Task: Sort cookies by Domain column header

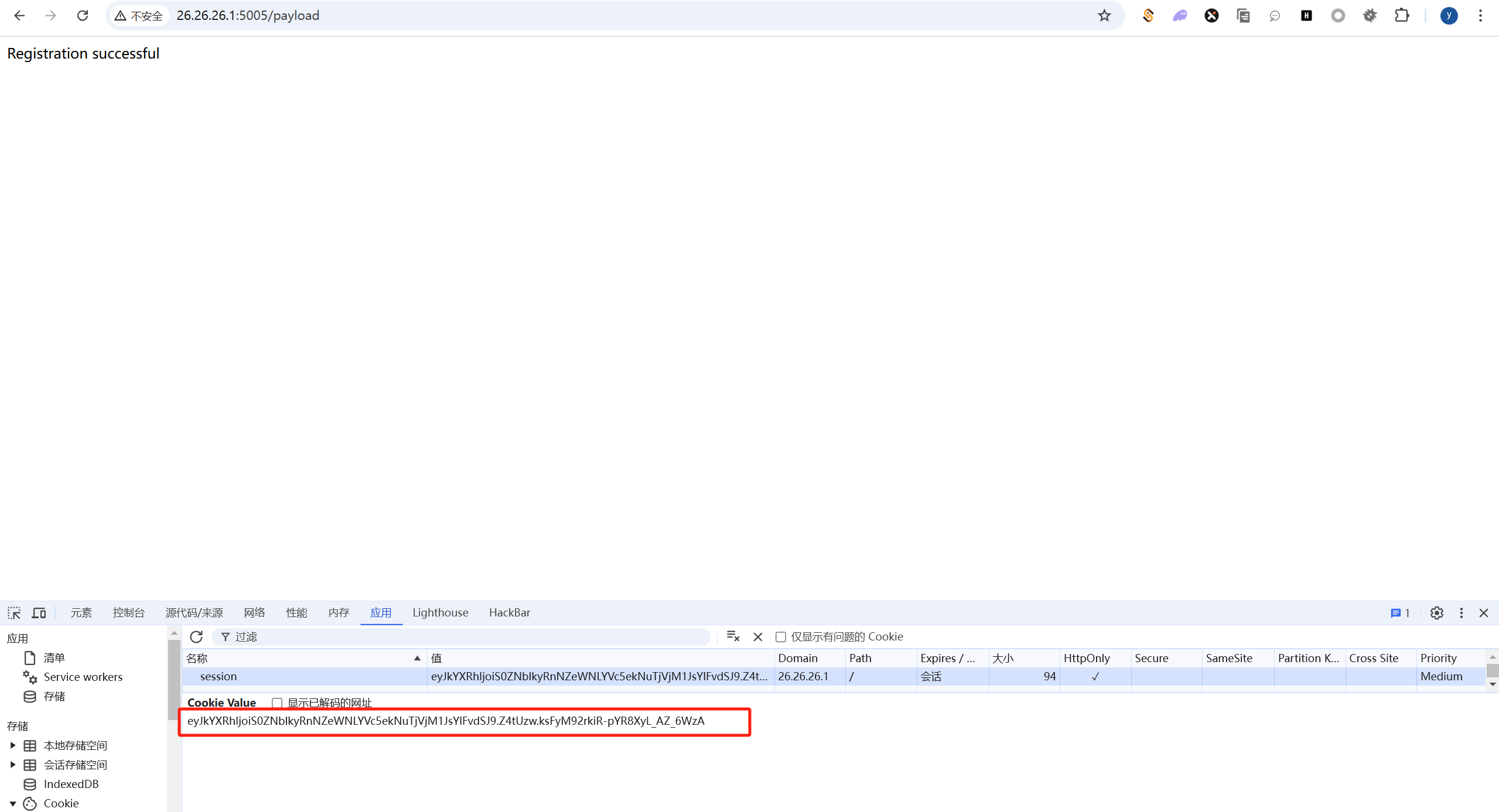Action: click(797, 658)
